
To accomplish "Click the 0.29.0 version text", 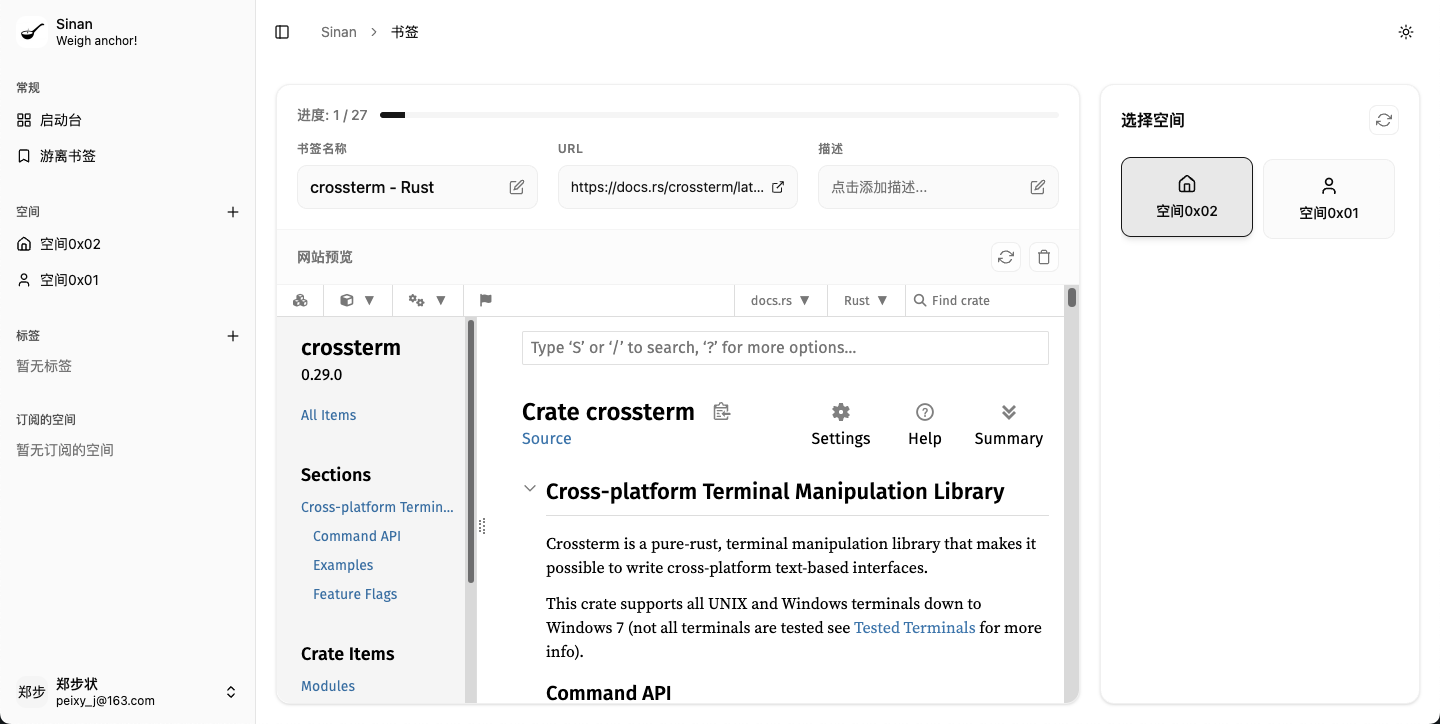I will (x=322, y=375).
